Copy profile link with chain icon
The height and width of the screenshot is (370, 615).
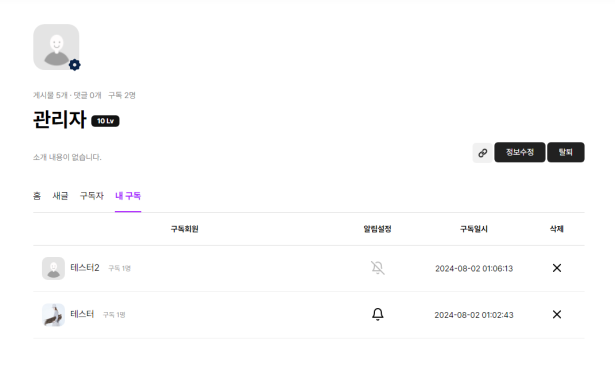(482, 153)
